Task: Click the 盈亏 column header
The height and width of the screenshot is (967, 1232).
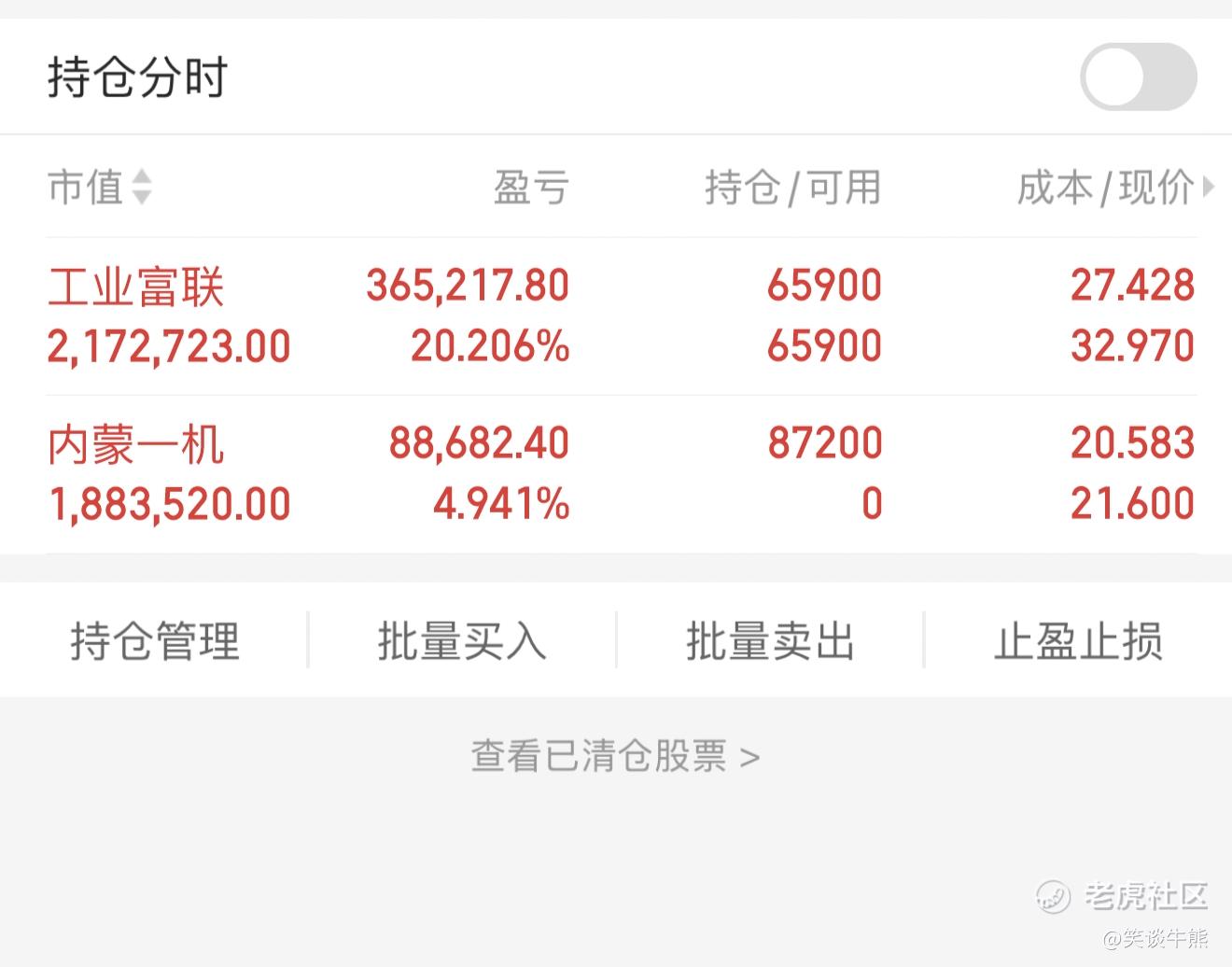Action: (x=531, y=188)
